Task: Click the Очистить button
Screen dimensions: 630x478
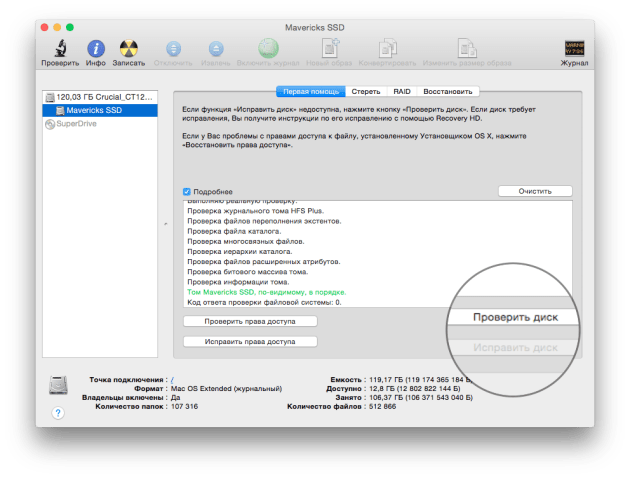Action: tap(535, 191)
